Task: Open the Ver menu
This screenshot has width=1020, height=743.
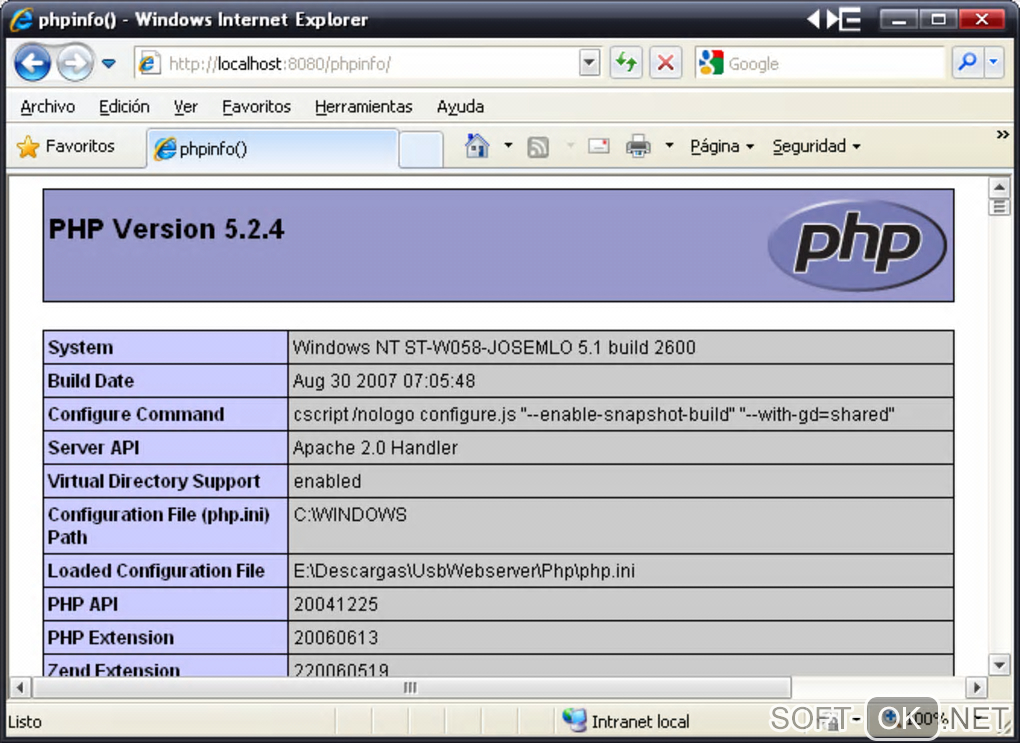Action: tap(185, 107)
